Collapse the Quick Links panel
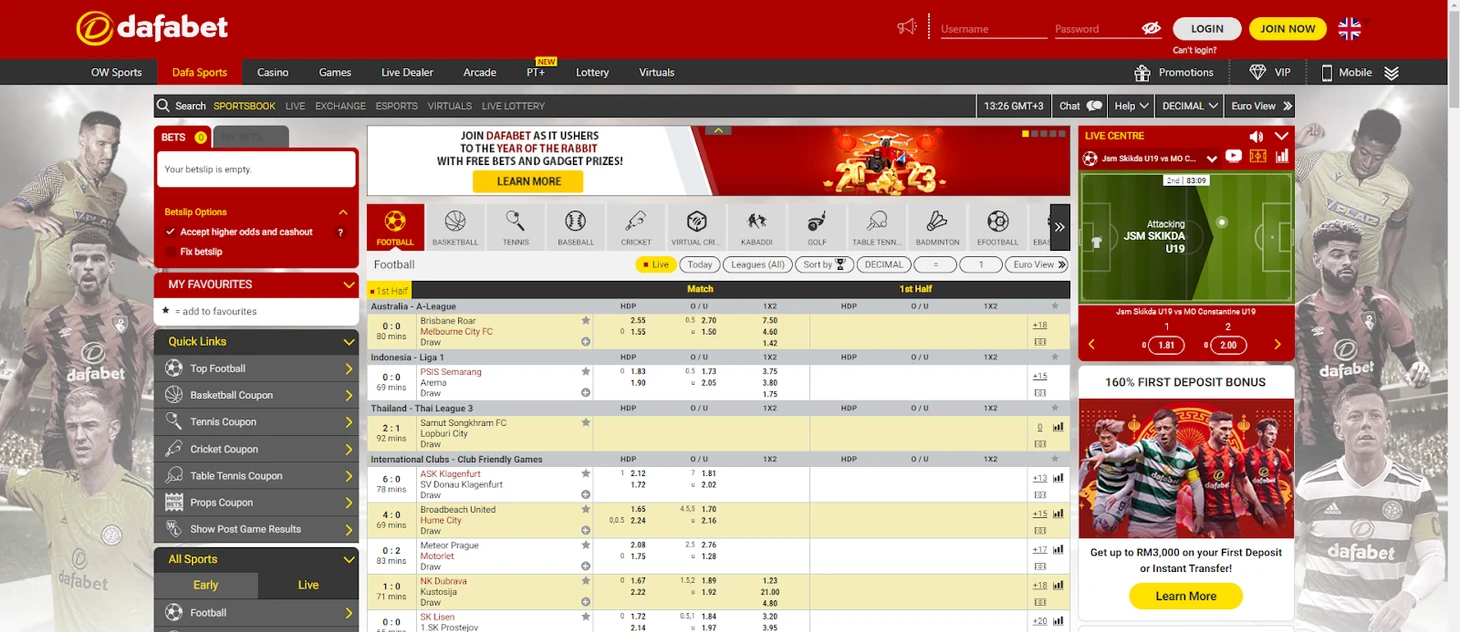Screen dimensions: 1460x632 point(348,342)
